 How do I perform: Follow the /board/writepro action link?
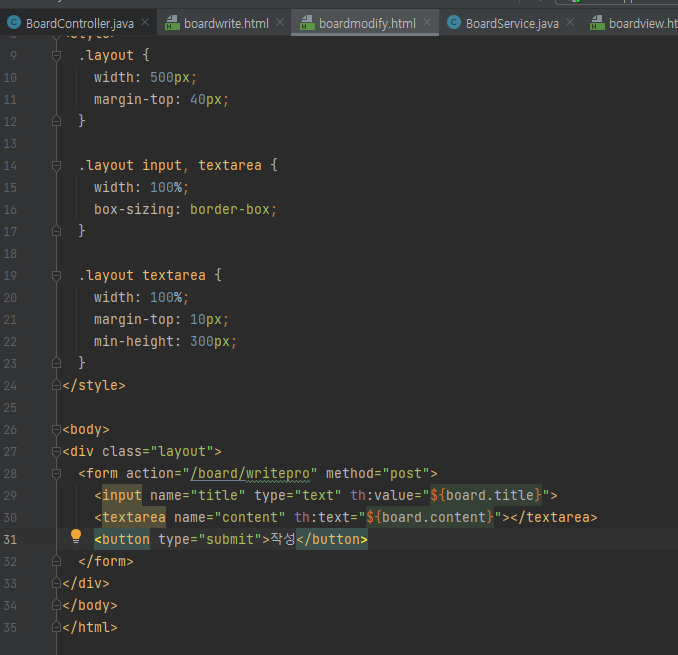coord(250,473)
